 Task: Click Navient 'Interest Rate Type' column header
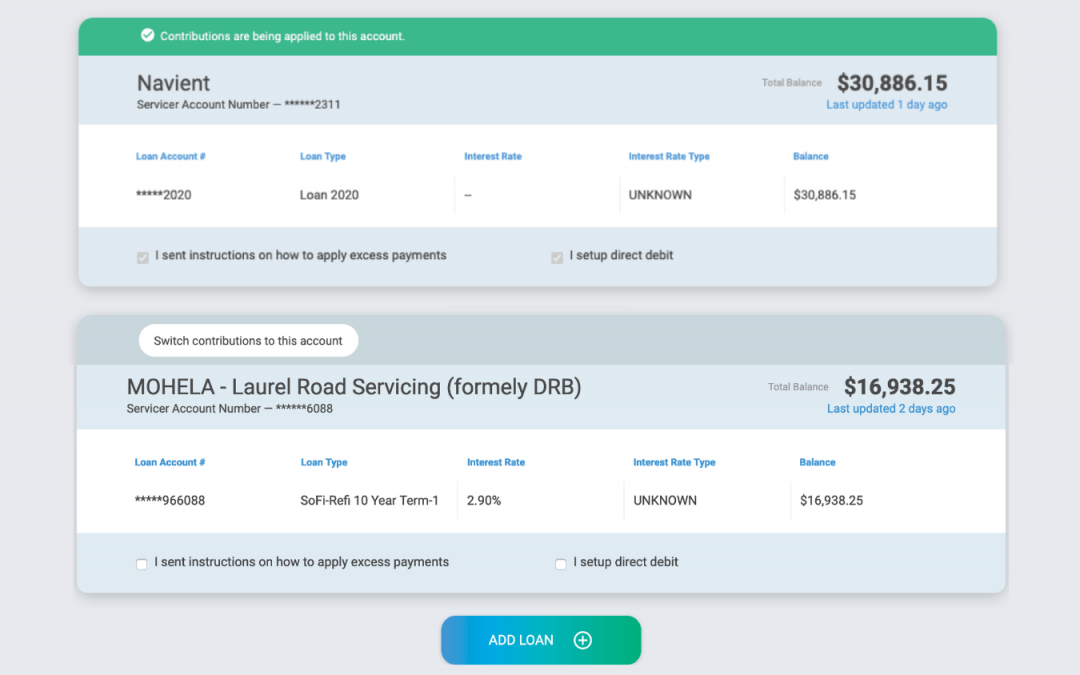coord(669,156)
